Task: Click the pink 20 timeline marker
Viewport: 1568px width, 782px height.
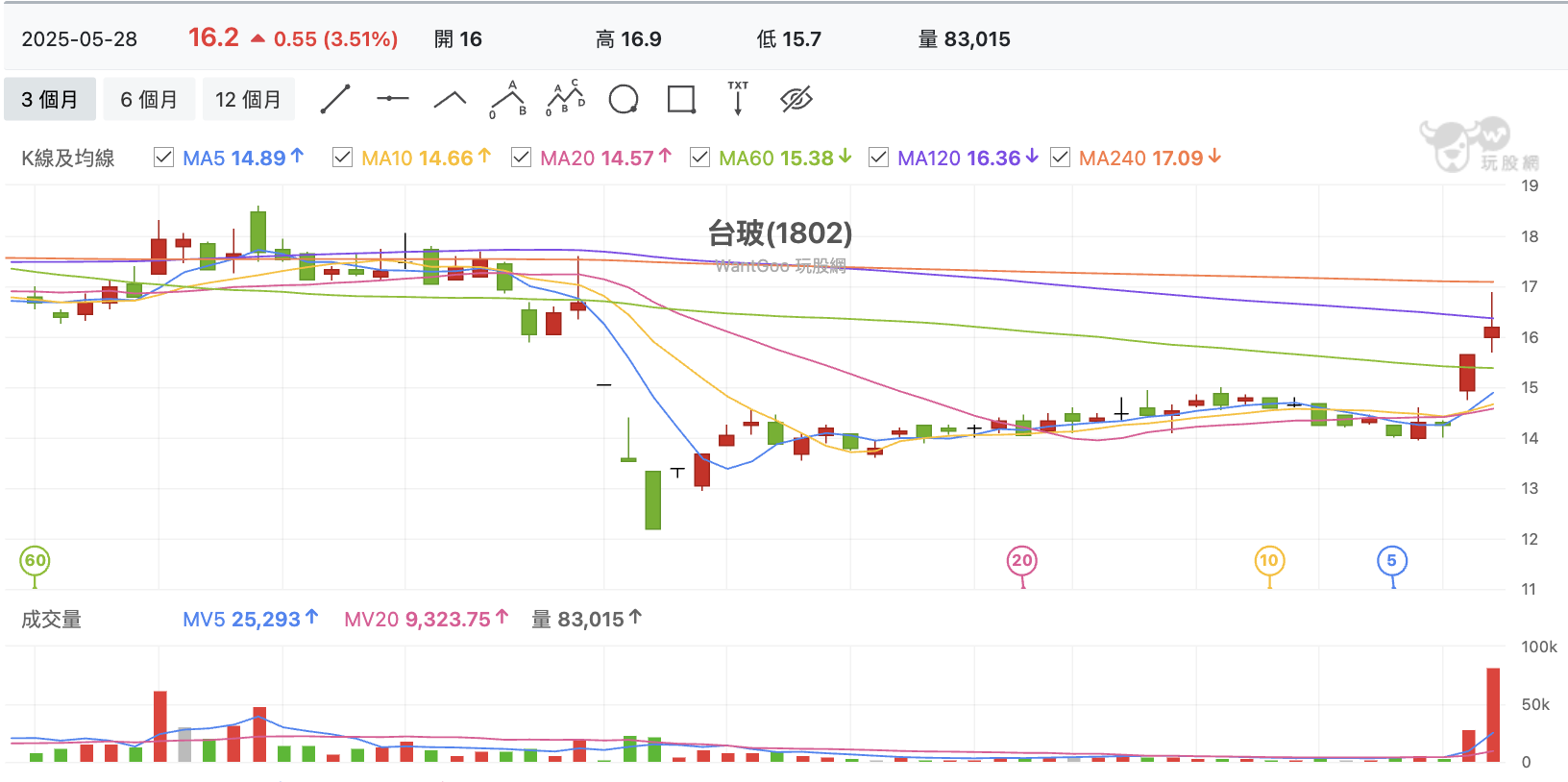Action: 1021,561
